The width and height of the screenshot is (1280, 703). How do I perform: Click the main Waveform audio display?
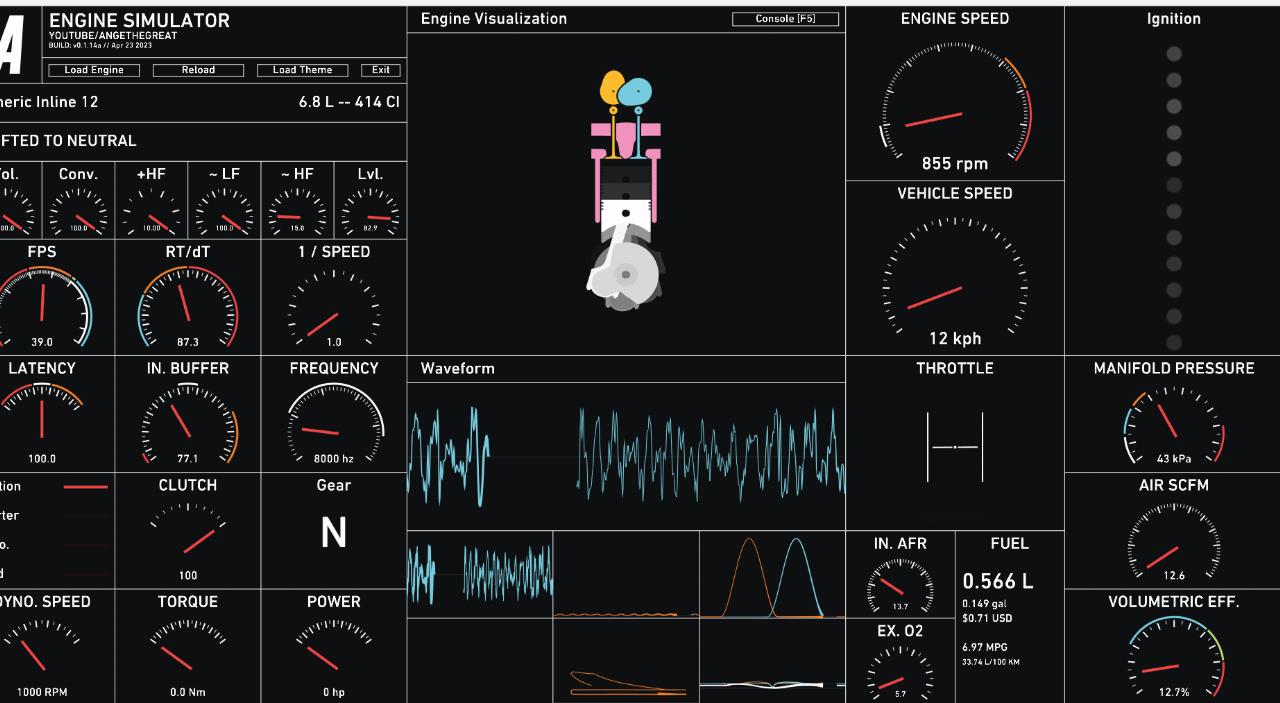point(626,455)
